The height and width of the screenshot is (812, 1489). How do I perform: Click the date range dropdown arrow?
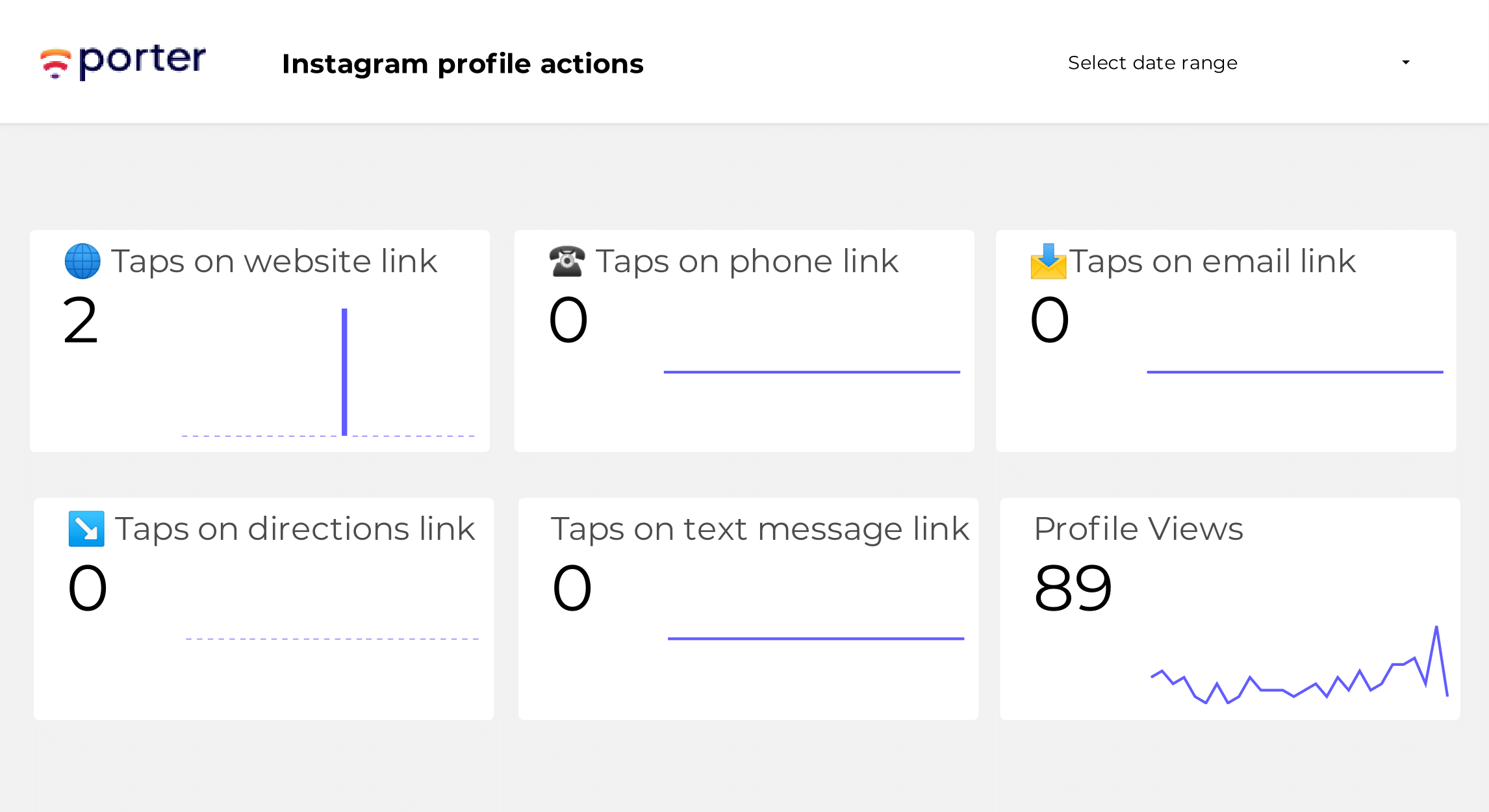click(1406, 63)
